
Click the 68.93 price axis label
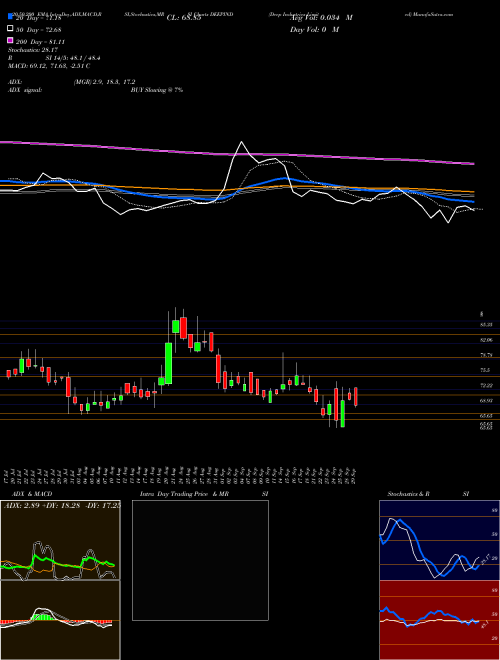pos(486,400)
